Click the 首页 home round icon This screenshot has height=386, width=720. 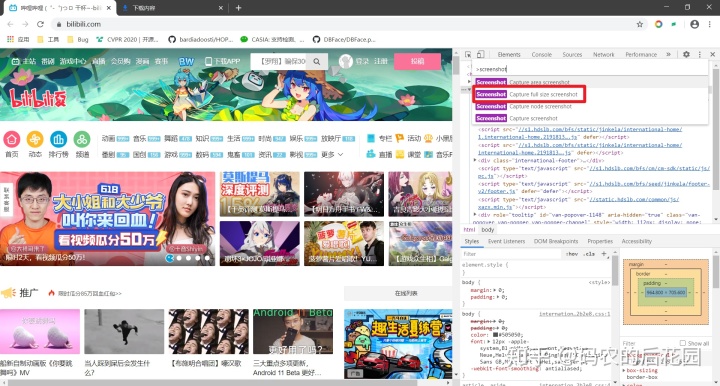click(11, 139)
